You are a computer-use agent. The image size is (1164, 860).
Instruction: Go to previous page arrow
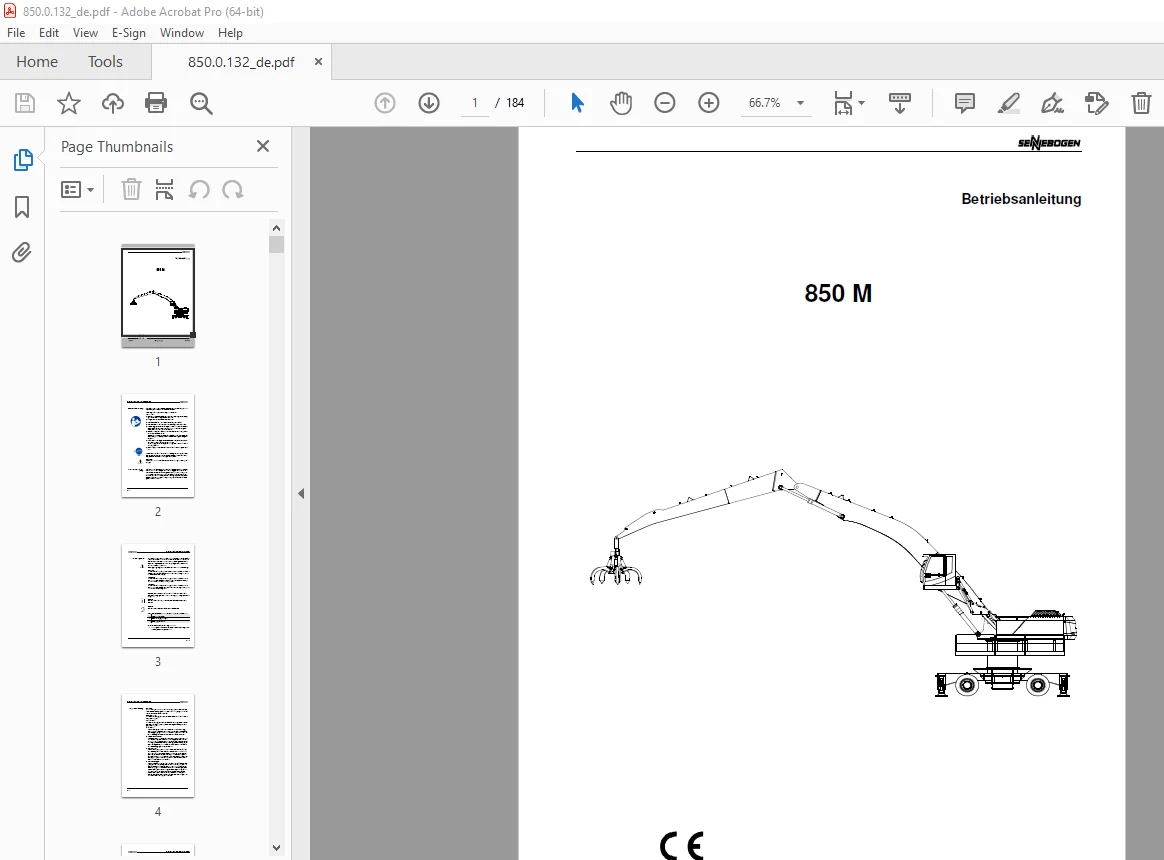tap(385, 103)
